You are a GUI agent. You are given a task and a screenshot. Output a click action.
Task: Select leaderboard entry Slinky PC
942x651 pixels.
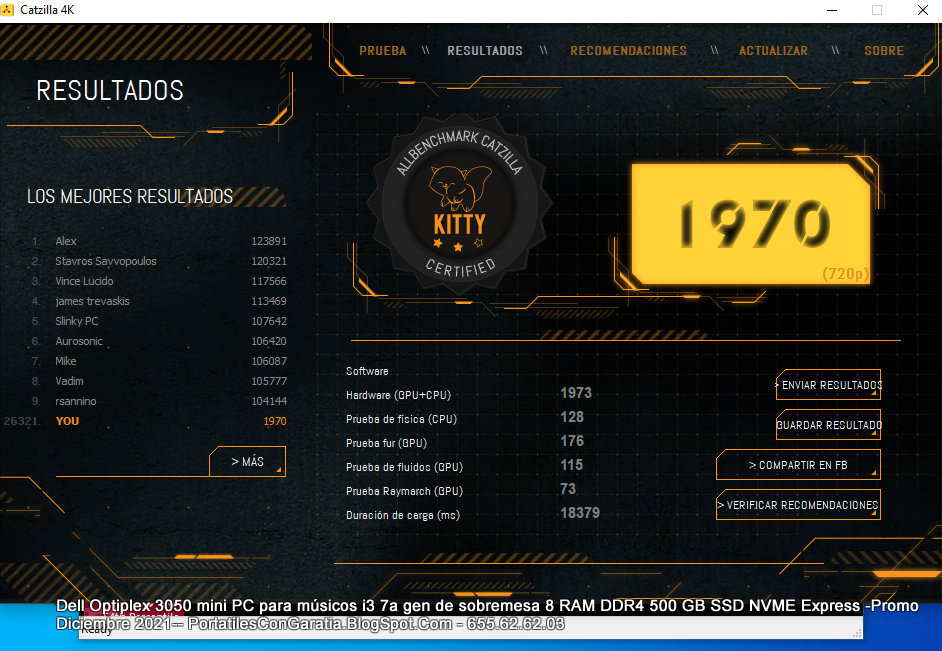[x=159, y=321]
